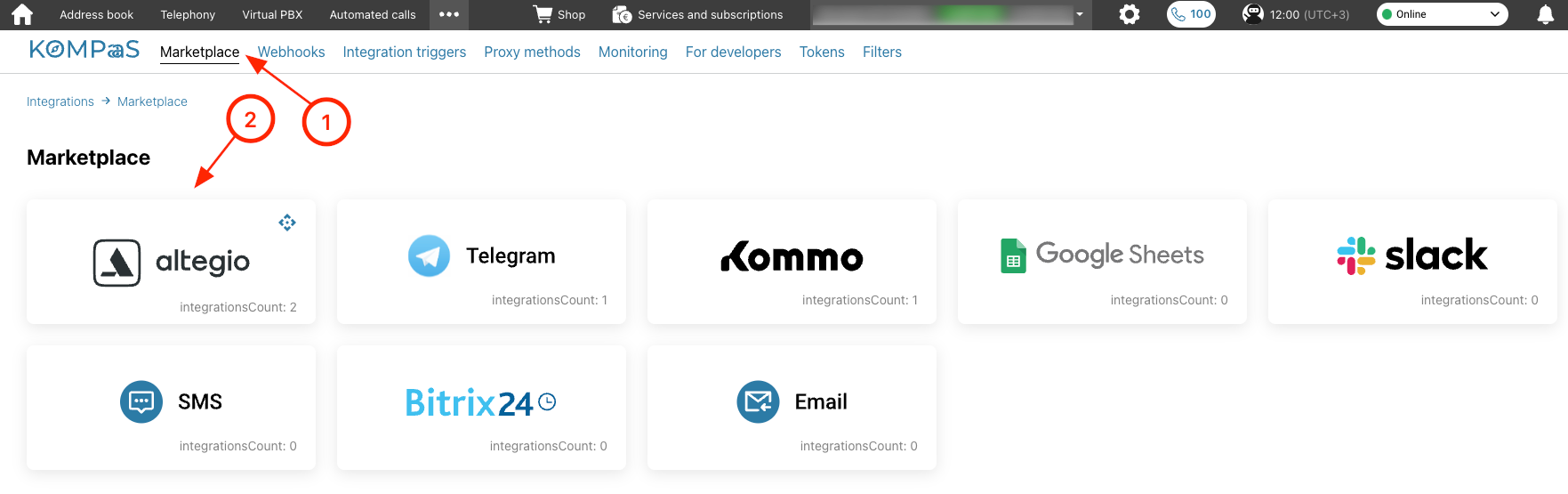
Task: Click the Slack colorful logo icon
Action: [1356, 255]
